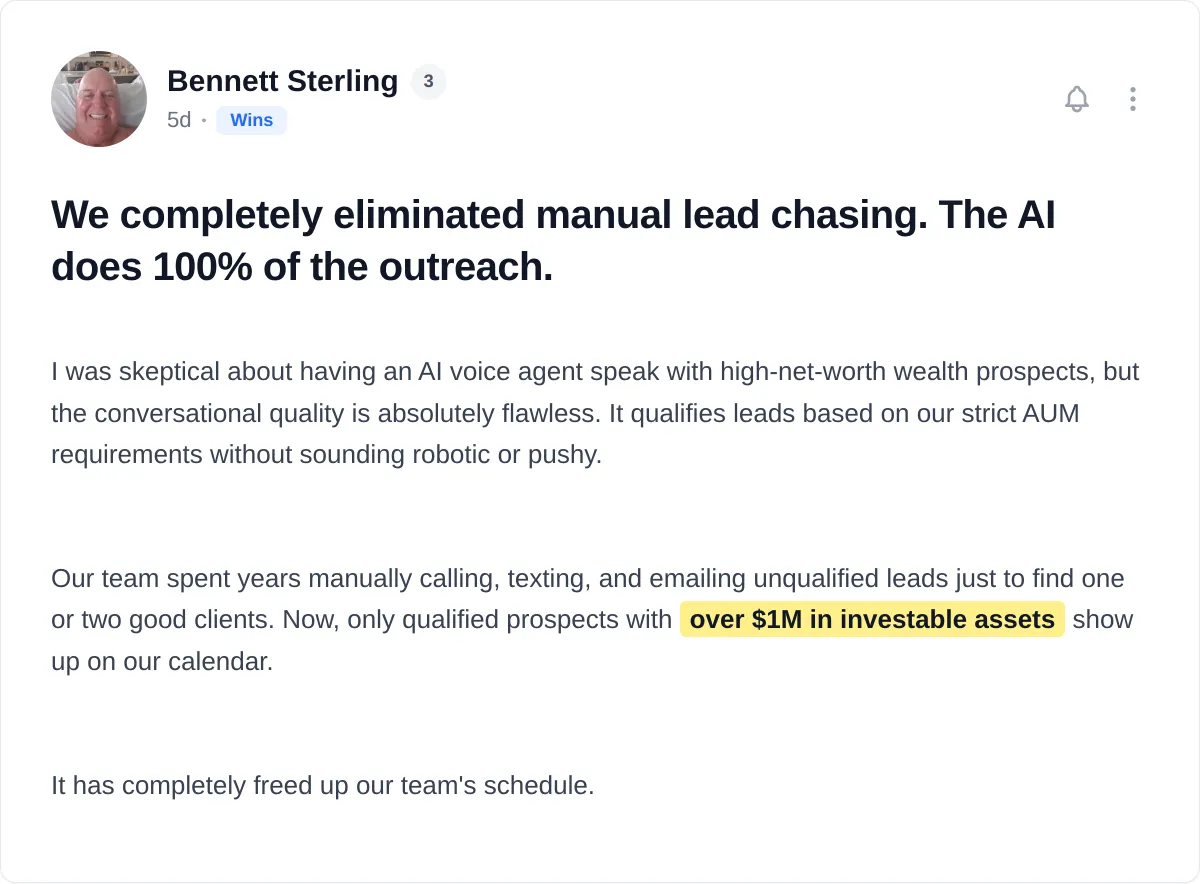Screen dimensions: 1200x884
Task: Click the paragraph starting with Our team spent years
Action: (592, 620)
